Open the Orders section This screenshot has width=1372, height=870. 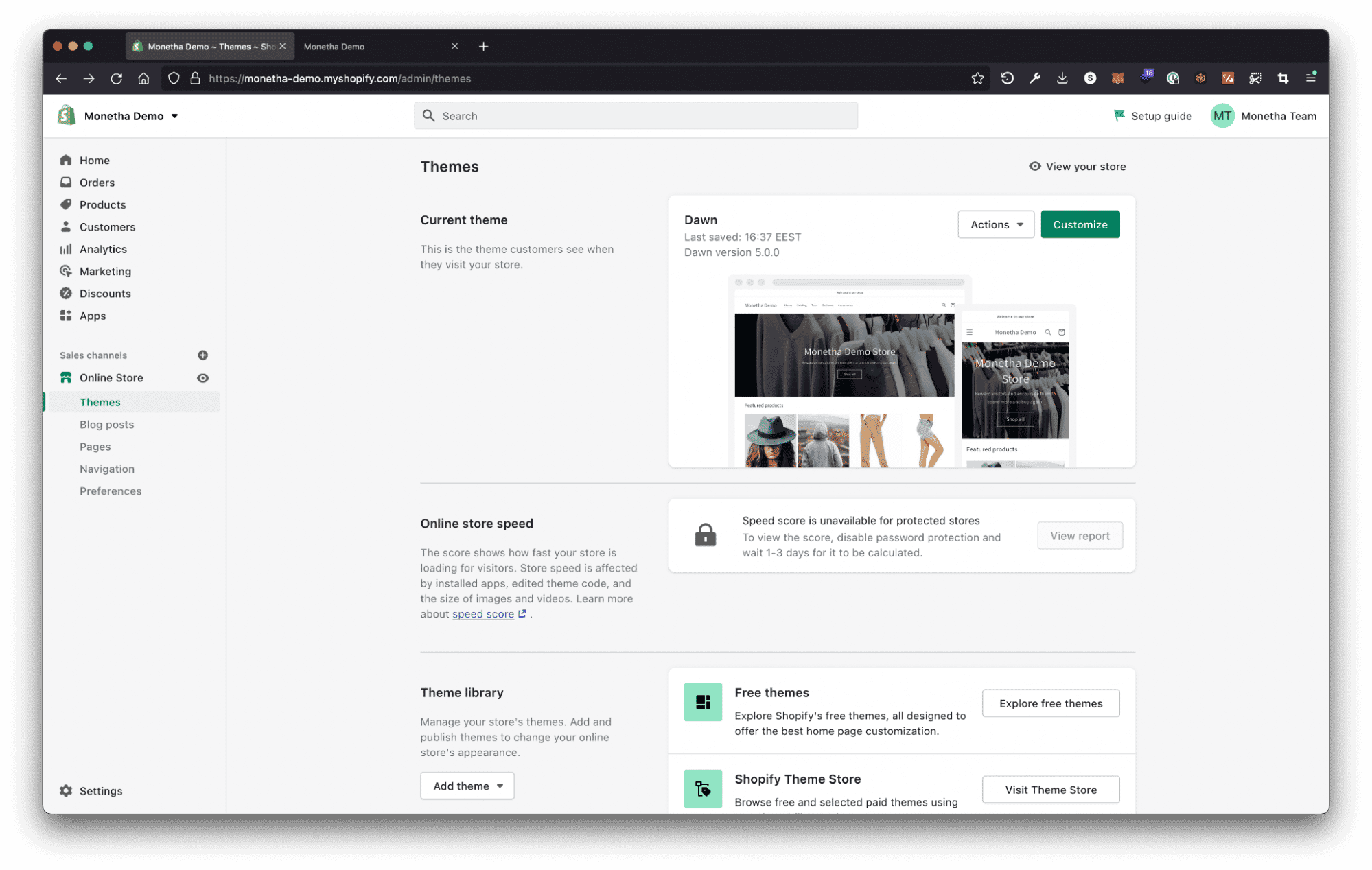coord(97,183)
